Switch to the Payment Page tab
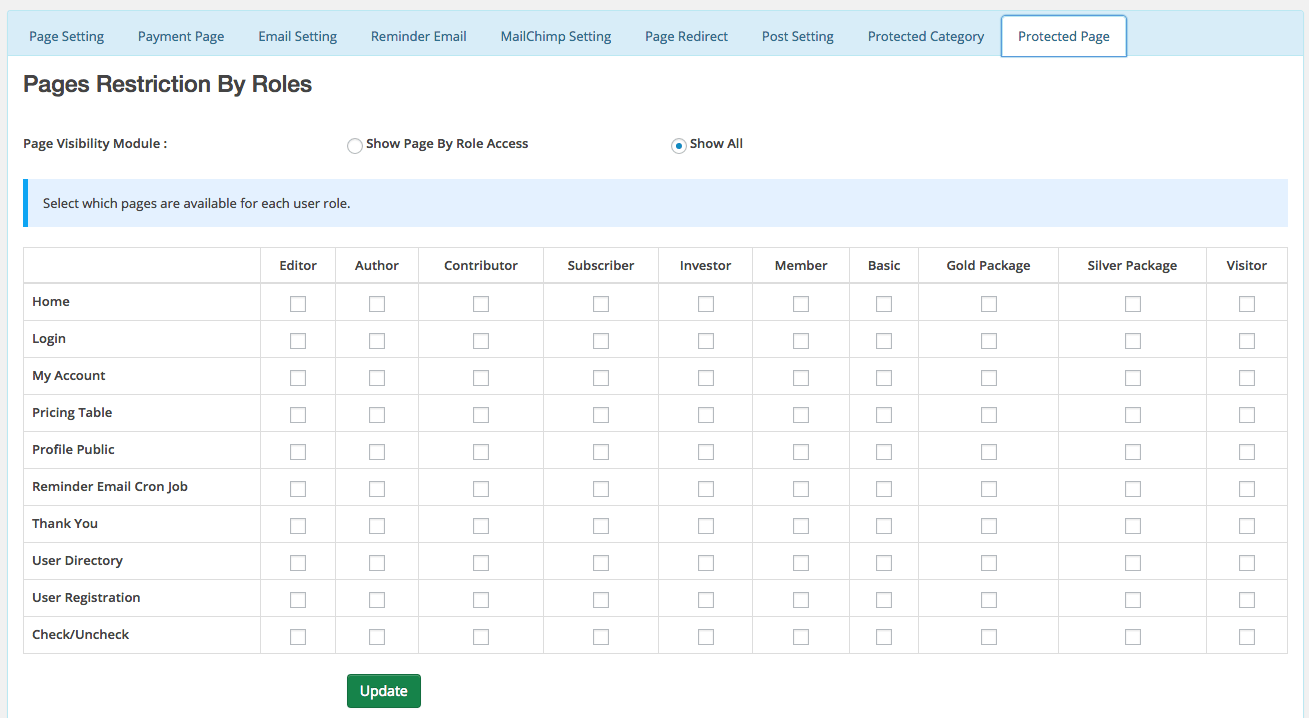The height and width of the screenshot is (718, 1309). coord(181,36)
